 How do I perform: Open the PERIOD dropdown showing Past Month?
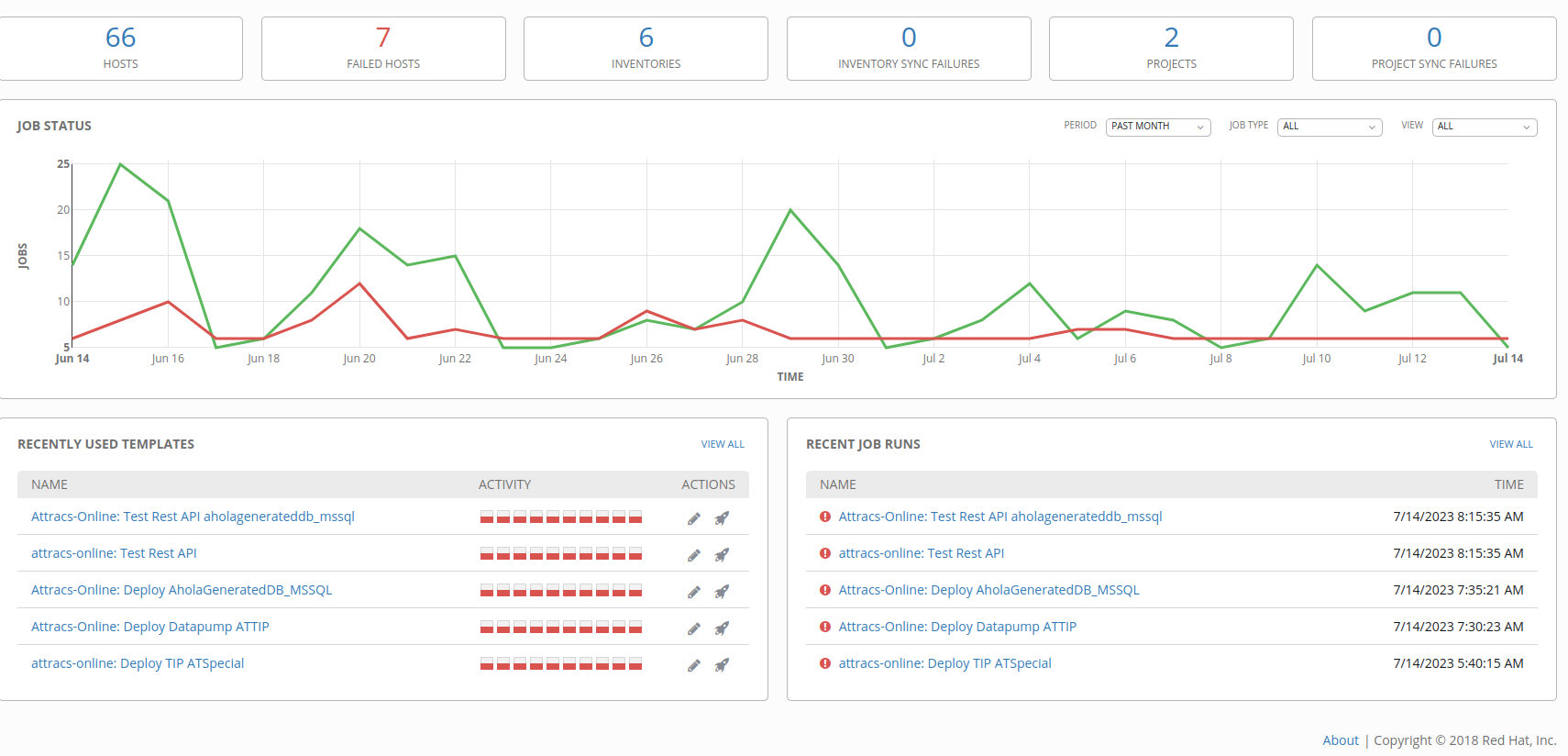[x=1159, y=127]
